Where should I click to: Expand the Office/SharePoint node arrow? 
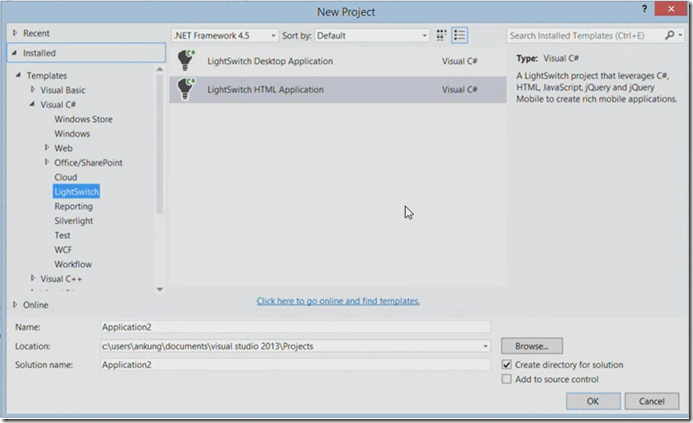46,162
